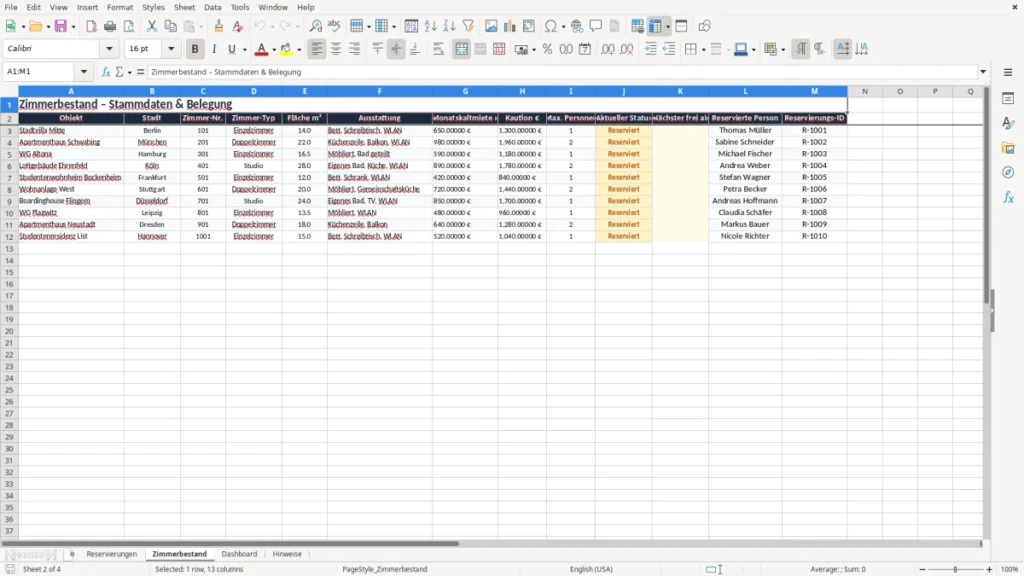Screen dimensions: 1024x576
Task: Open the sidebar Gallery panel icon
Action: [1008, 148]
